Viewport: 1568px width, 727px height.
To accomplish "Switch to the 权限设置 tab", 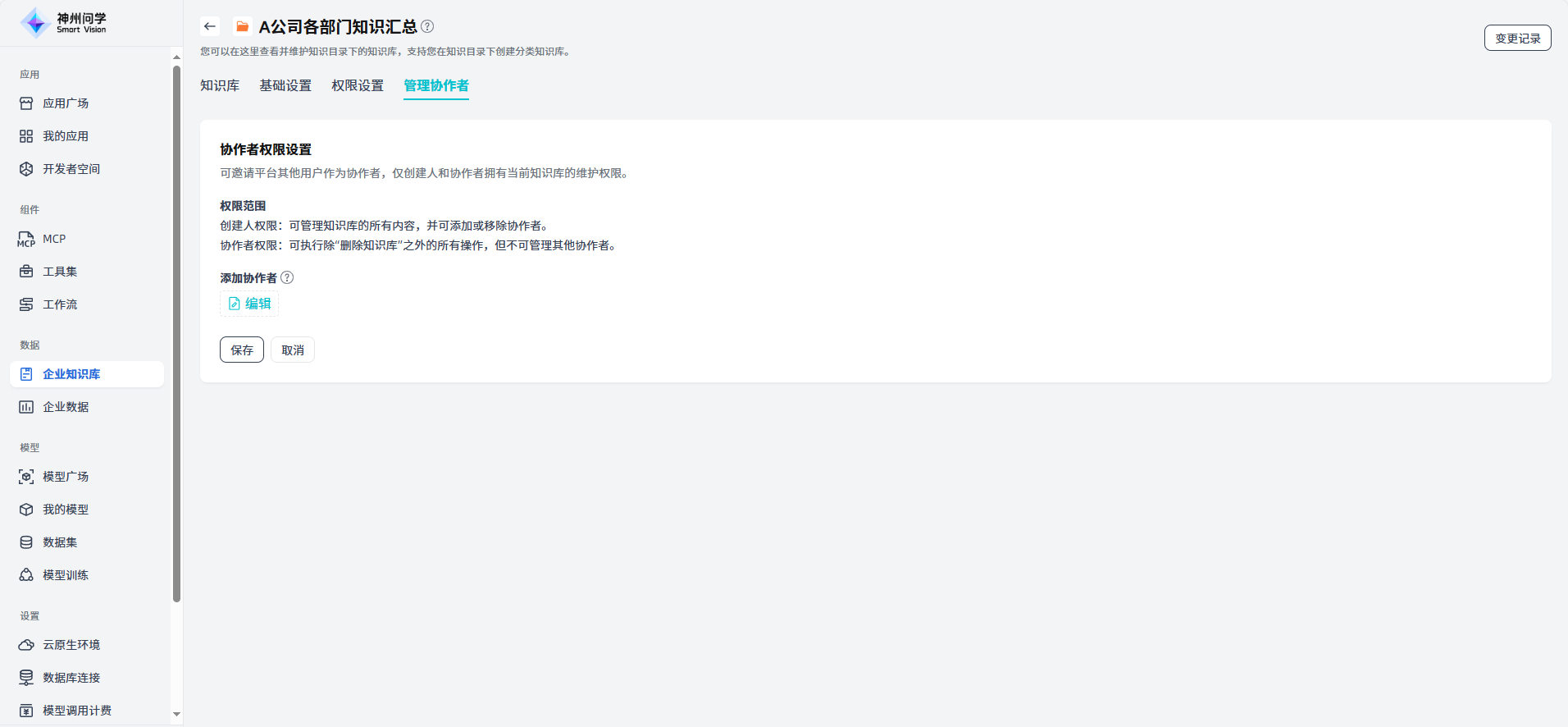I will (358, 85).
